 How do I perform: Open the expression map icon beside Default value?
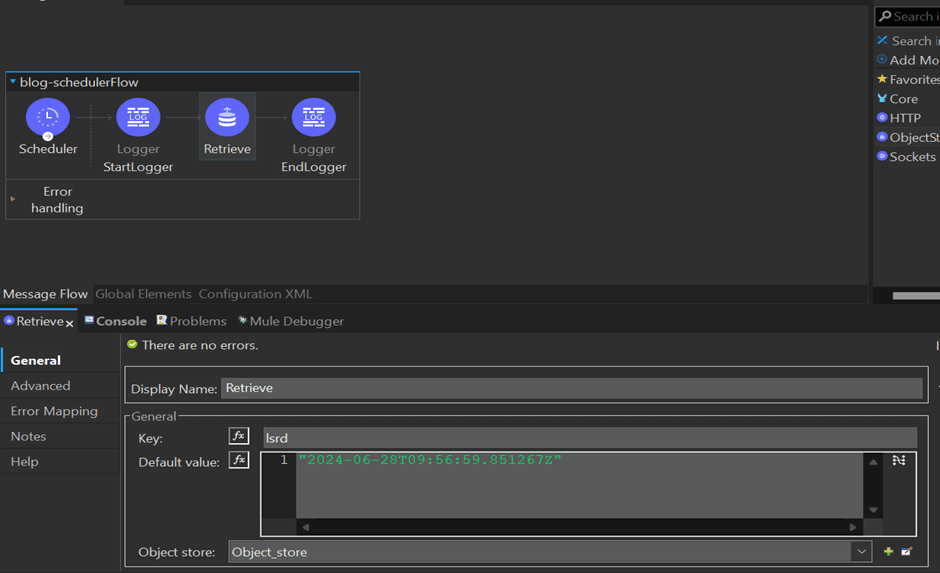click(898, 460)
